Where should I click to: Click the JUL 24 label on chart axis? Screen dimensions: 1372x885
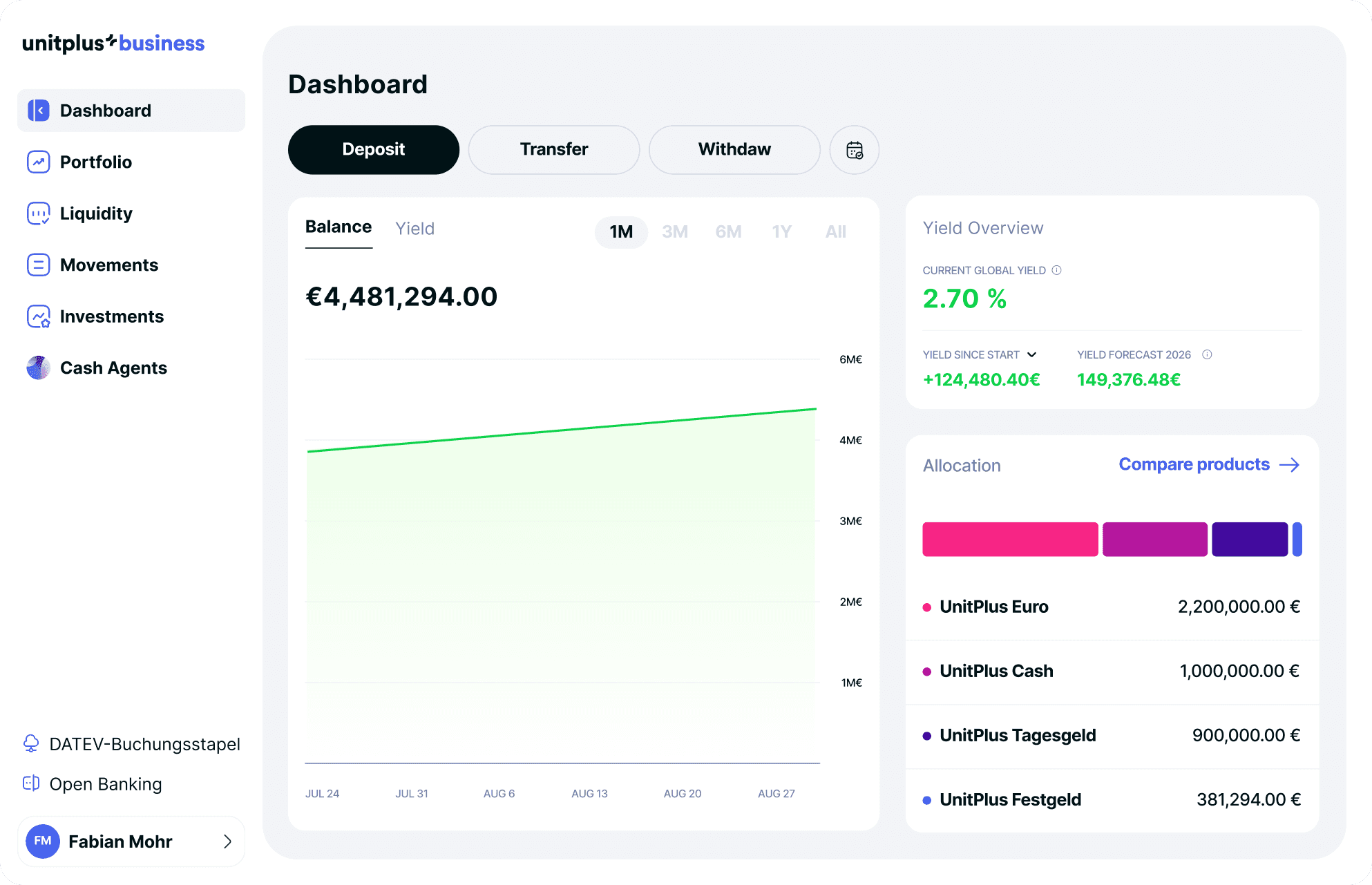pos(322,794)
